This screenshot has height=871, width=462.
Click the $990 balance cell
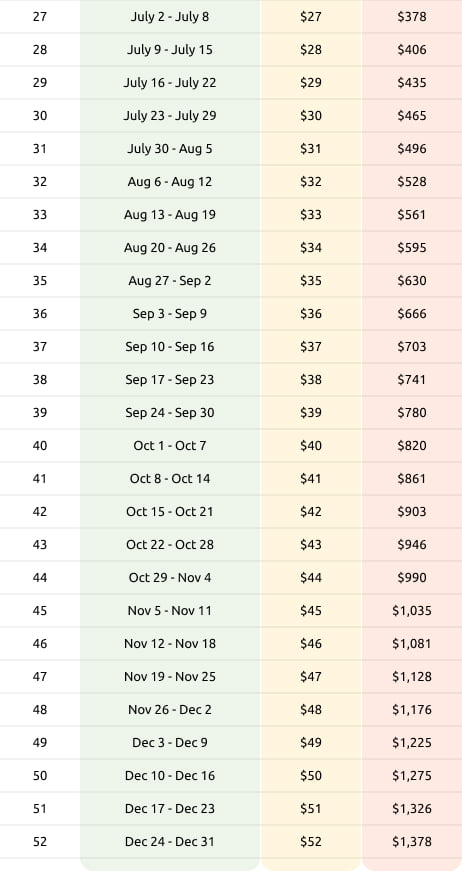point(412,578)
